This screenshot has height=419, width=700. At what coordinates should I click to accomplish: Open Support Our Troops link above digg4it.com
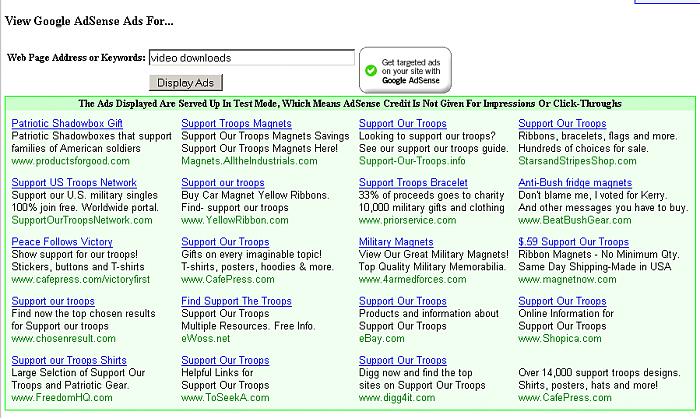coord(403,360)
